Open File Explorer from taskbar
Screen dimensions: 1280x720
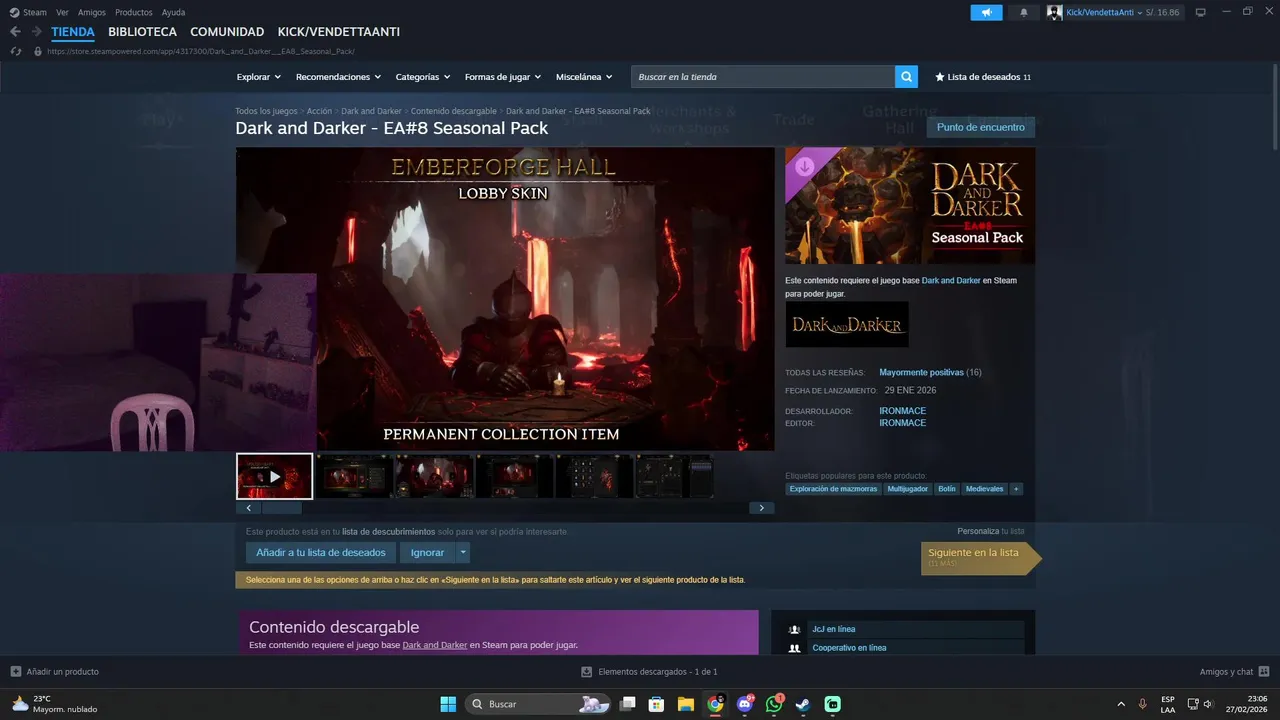coord(685,704)
